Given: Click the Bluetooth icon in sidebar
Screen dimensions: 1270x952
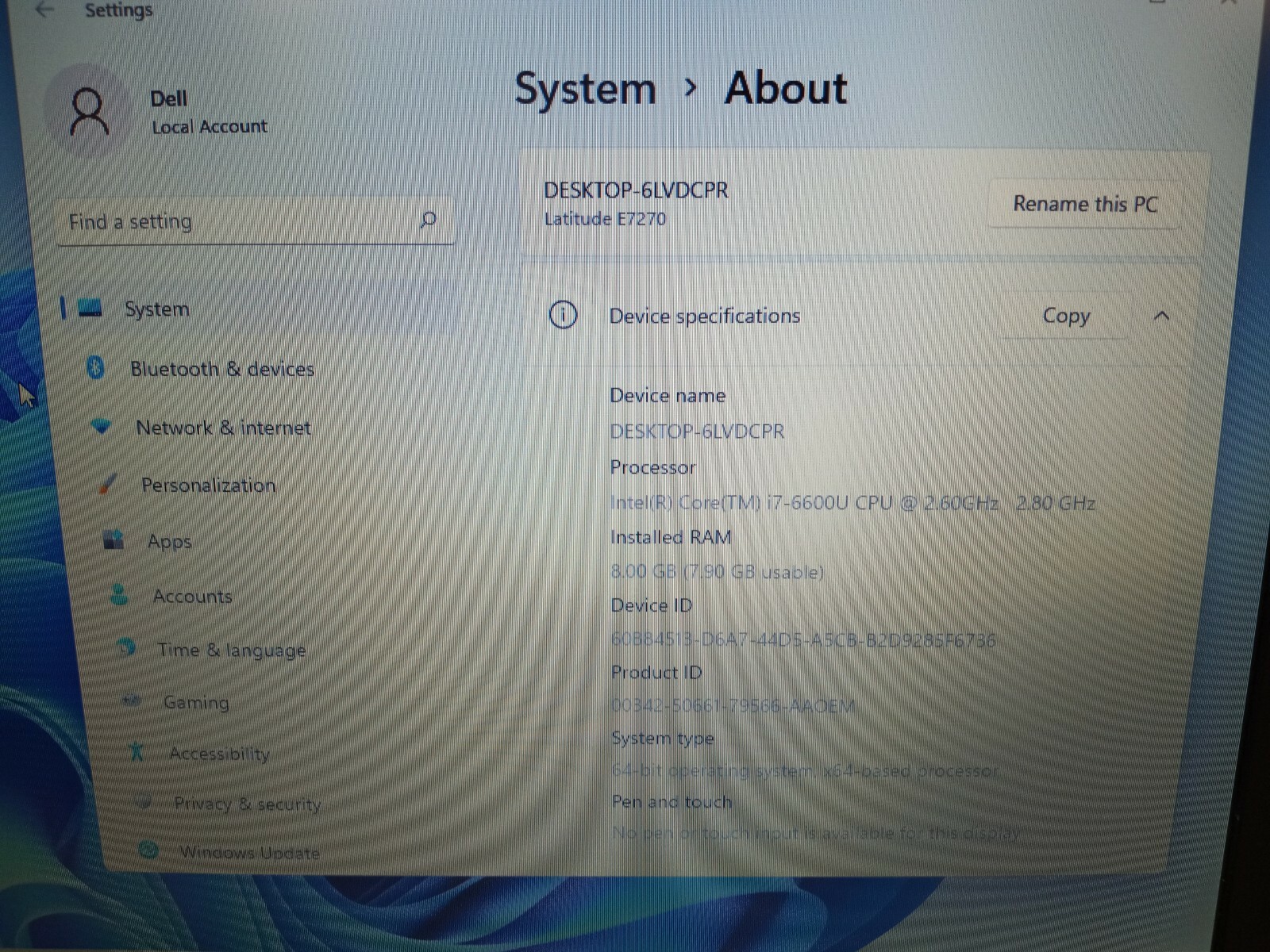Looking at the screenshot, I should (x=96, y=367).
